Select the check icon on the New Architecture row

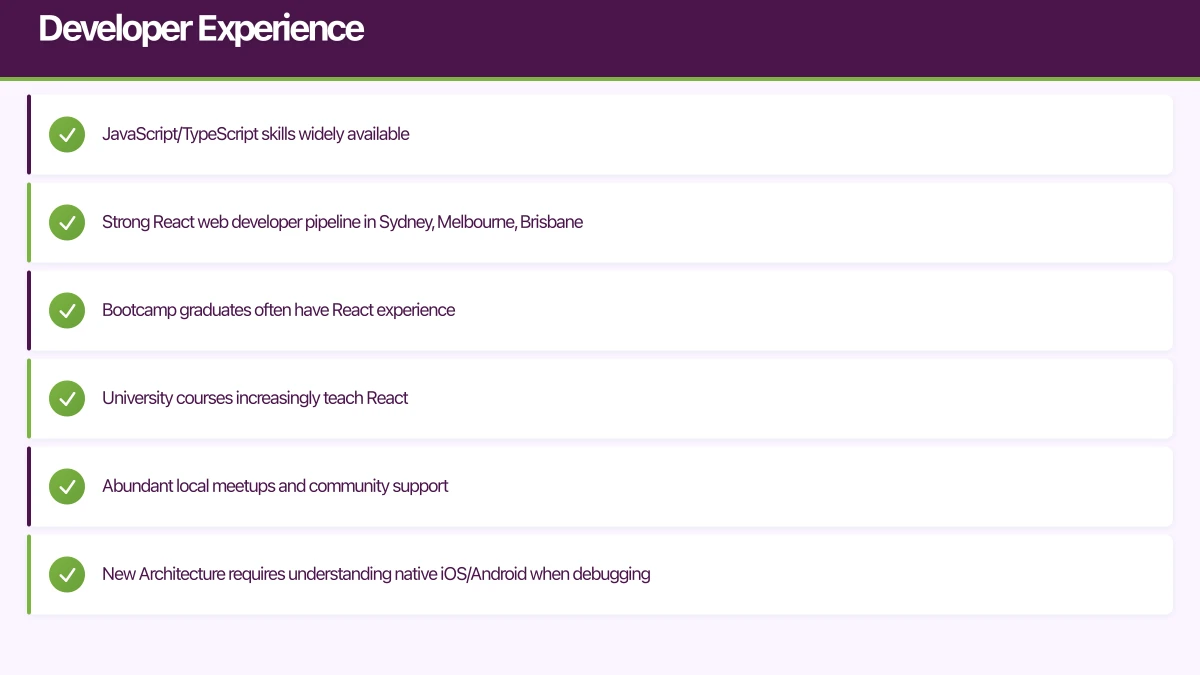coord(67,574)
